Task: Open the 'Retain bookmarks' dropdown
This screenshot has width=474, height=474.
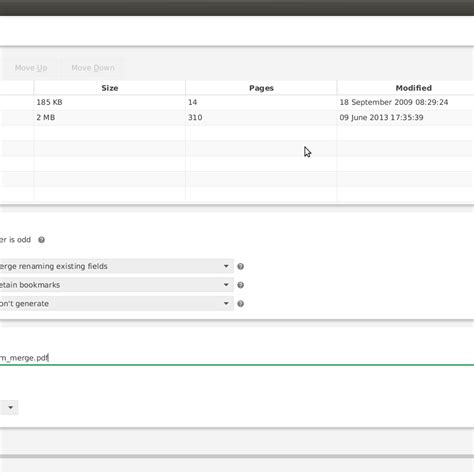Action: tap(116, 285)
